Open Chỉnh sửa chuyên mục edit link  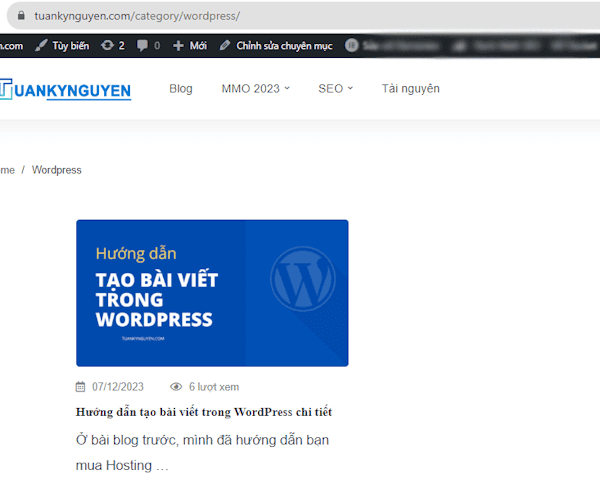[284, 46]
